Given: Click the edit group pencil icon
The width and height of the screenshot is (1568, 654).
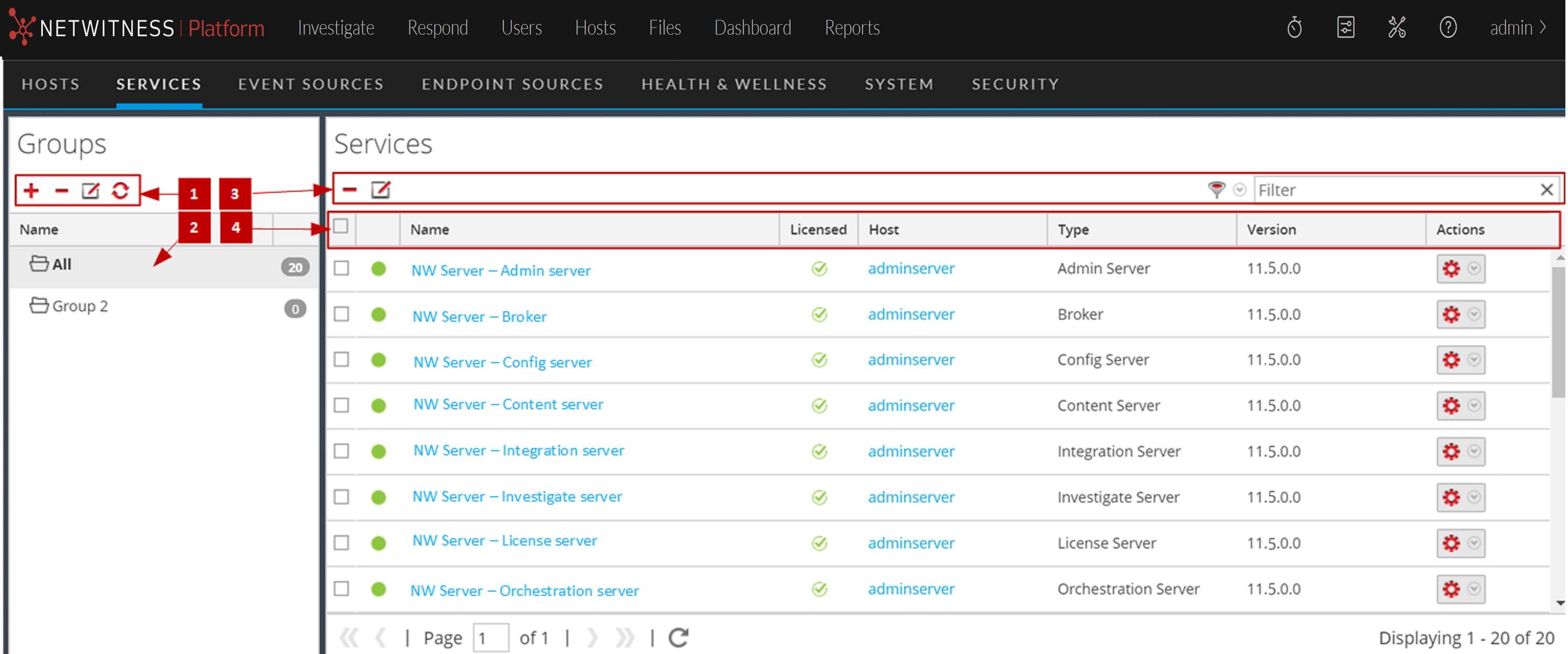Looking at the screenshot, I should pos(90,191).
